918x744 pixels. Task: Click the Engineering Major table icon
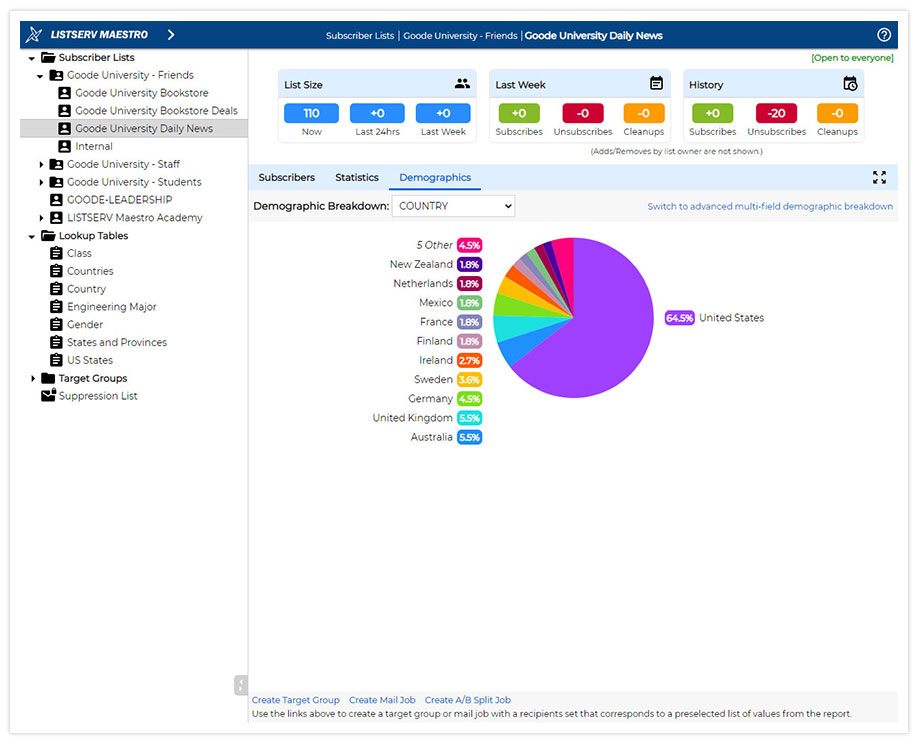click(56, 306)
